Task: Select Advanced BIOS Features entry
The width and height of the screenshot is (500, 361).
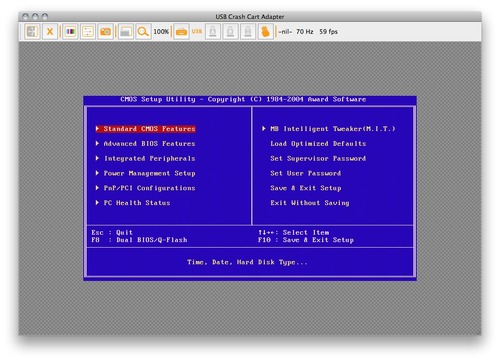Action: 149,144
